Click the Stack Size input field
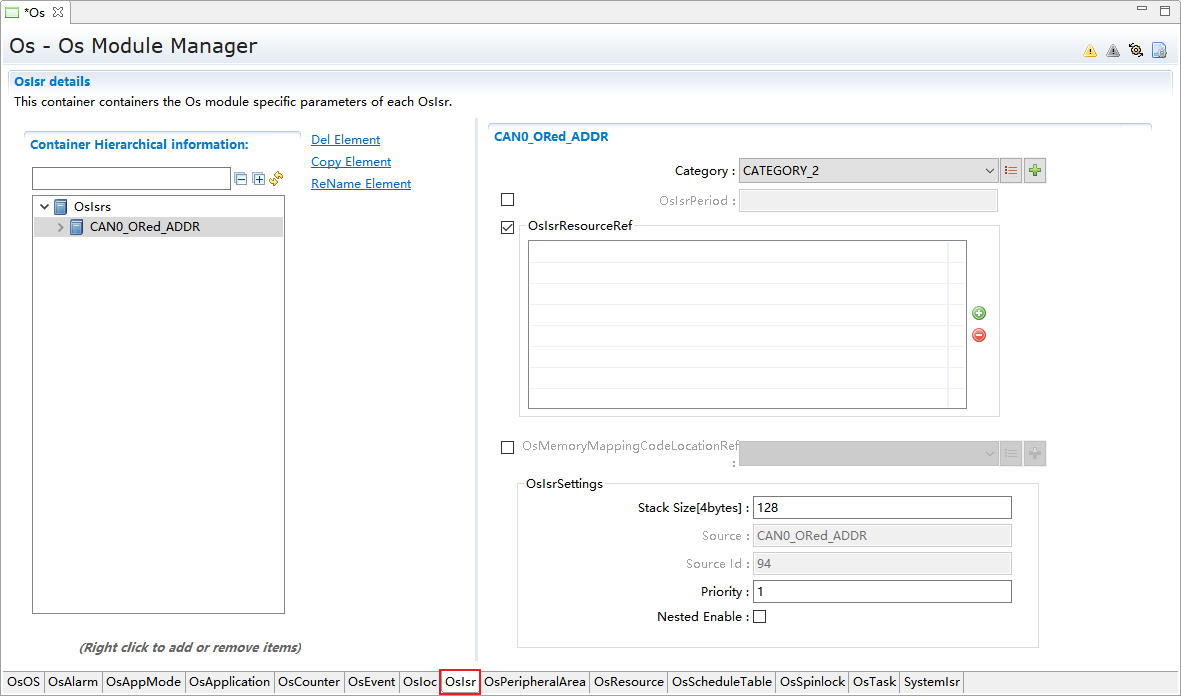This screenshot has height=696, width=1181. pos(881,508)
